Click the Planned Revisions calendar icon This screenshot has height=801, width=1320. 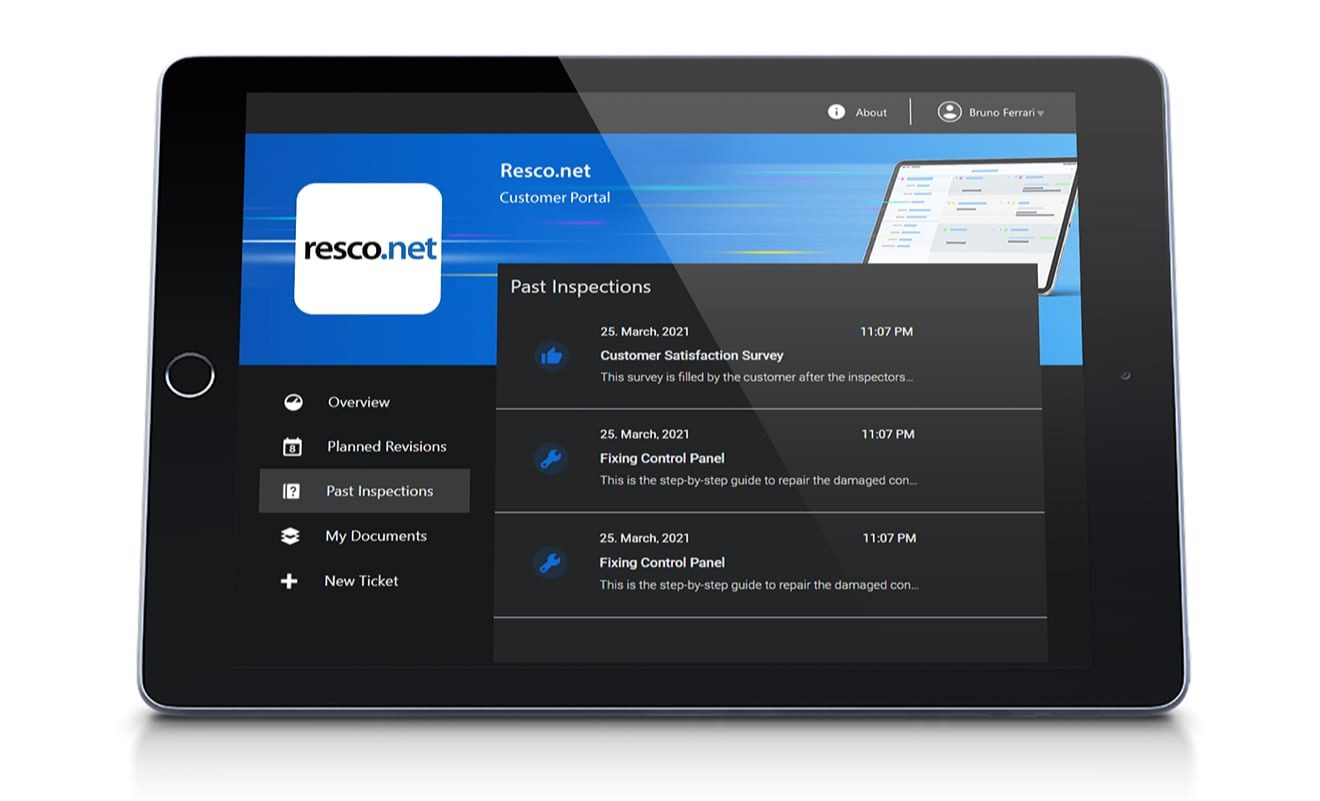[x=292, y=447]
